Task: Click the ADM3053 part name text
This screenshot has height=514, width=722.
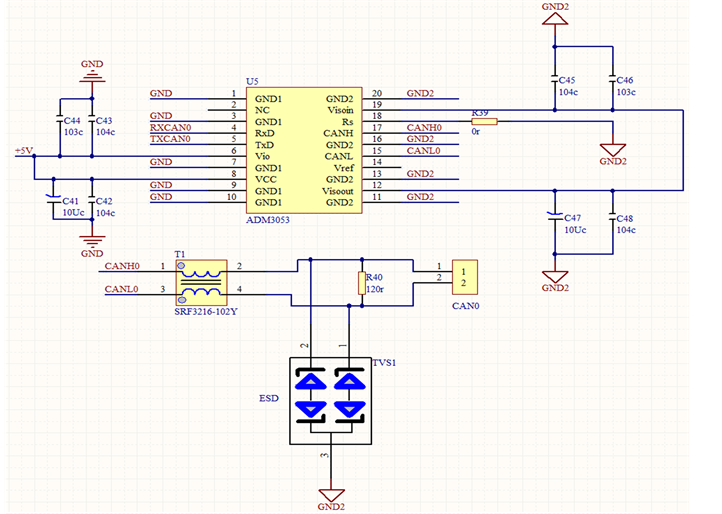Action: [268, 218]
